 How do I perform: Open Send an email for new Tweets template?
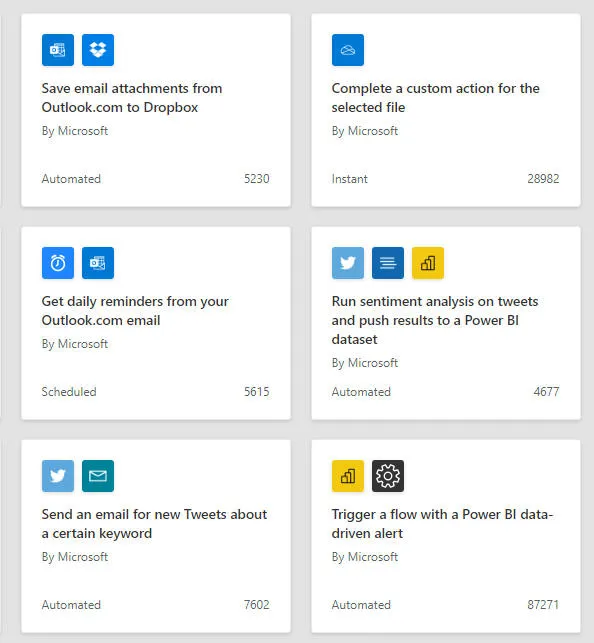(154, 524)
